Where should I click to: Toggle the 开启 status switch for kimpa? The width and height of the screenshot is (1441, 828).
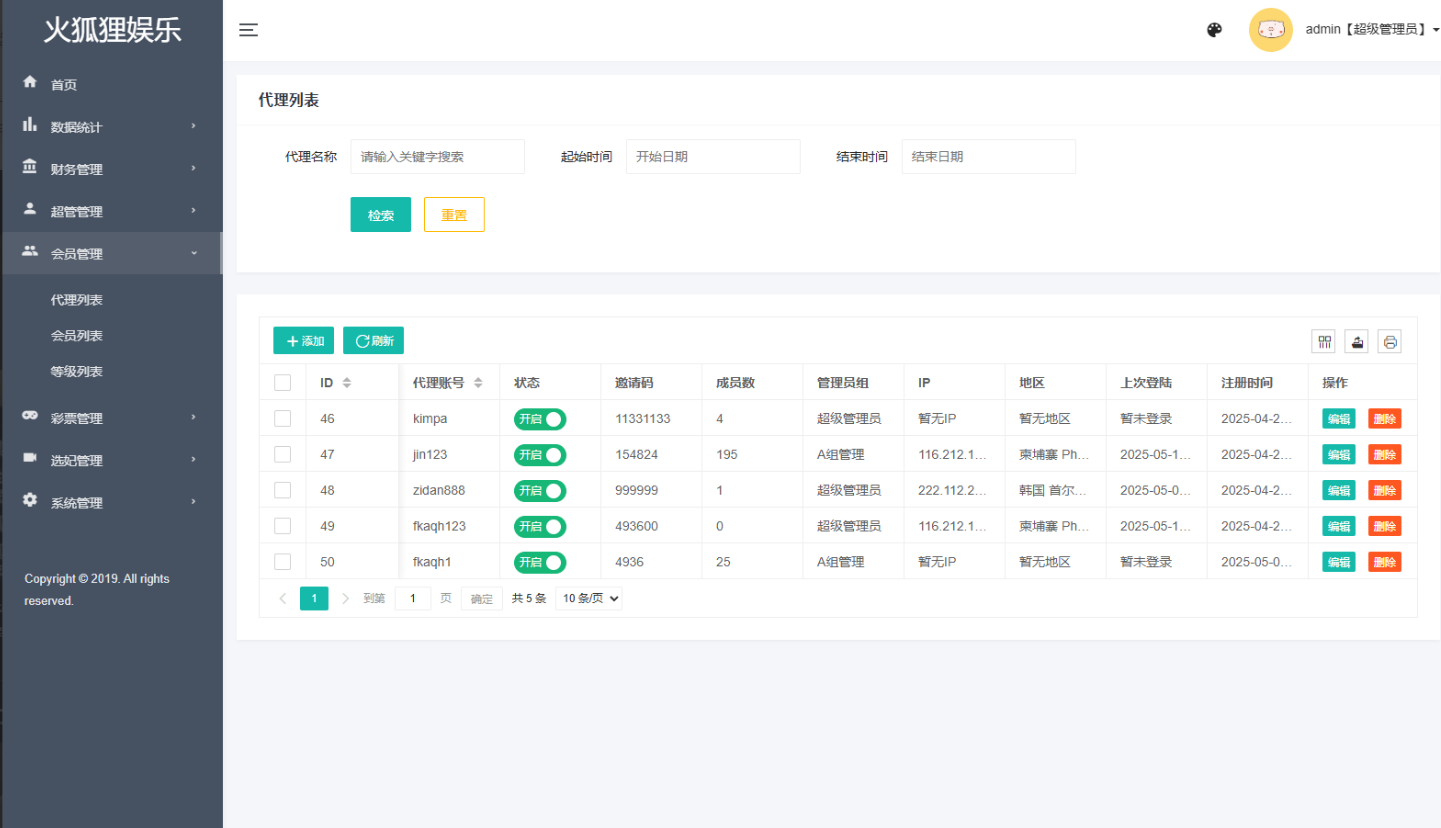pos(540,419)
